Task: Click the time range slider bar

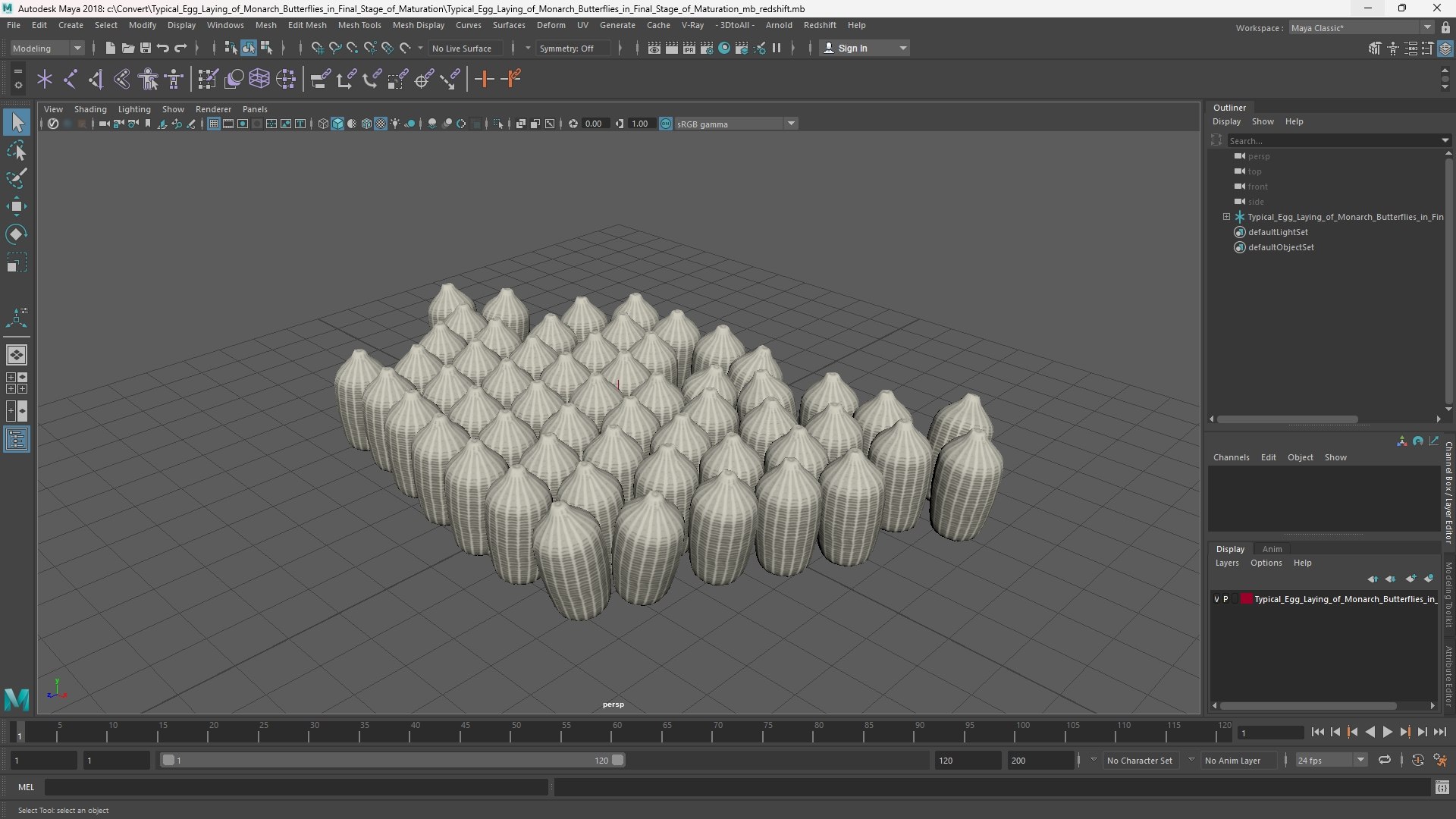Action: pyautogui.click(x=393, y=760)
